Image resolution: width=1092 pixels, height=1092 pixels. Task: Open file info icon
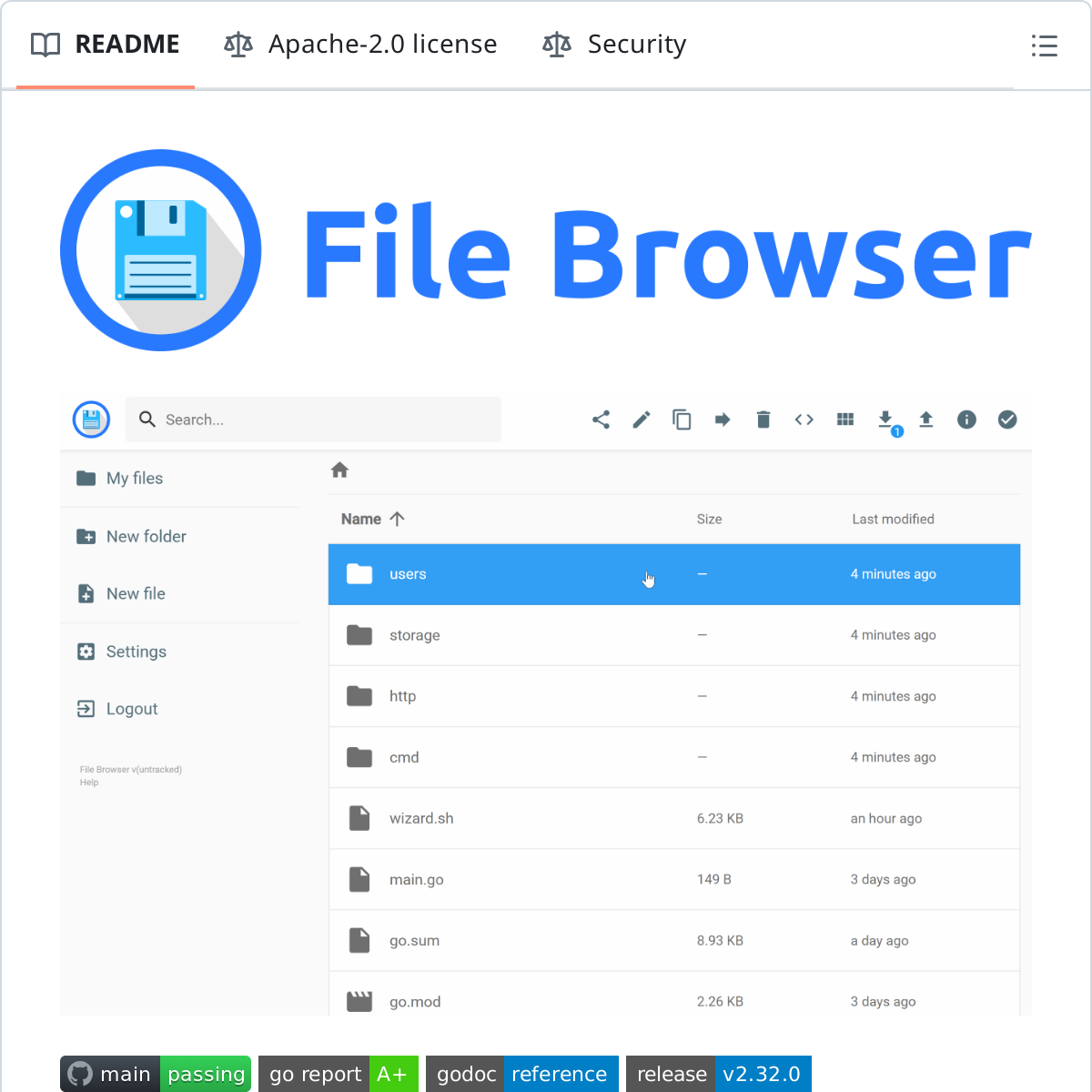[966, 420]
